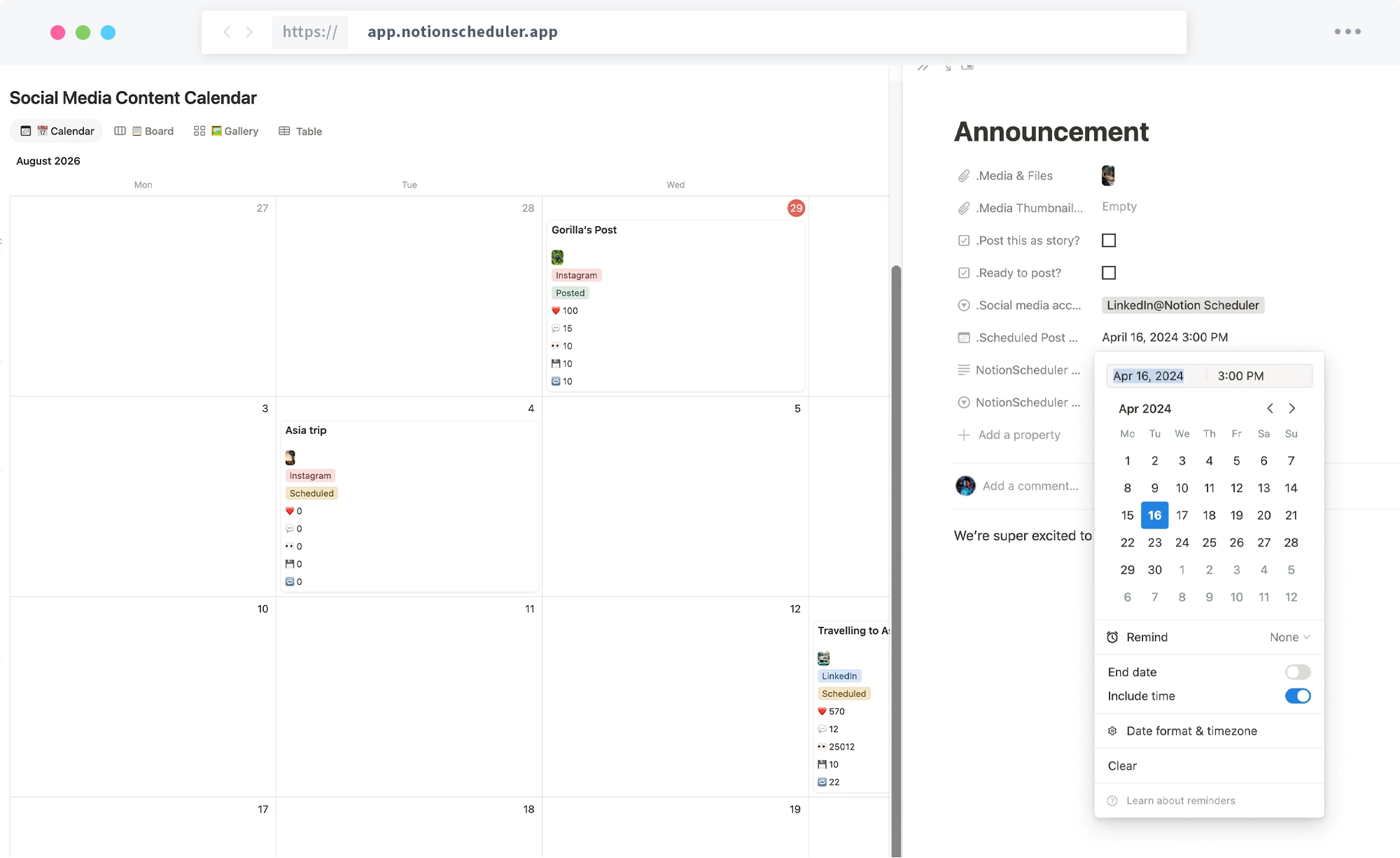Click views icon showing 25012
The height and width of the screenshot is (858, 1400).
[822, 747]
